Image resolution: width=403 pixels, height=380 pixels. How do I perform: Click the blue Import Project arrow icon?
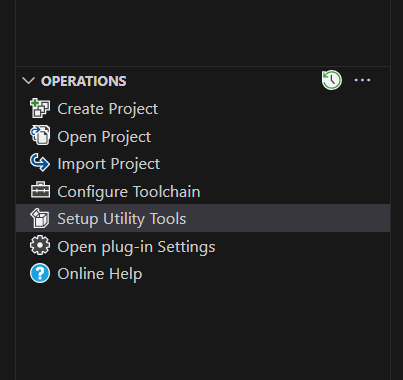coord(40,163)
